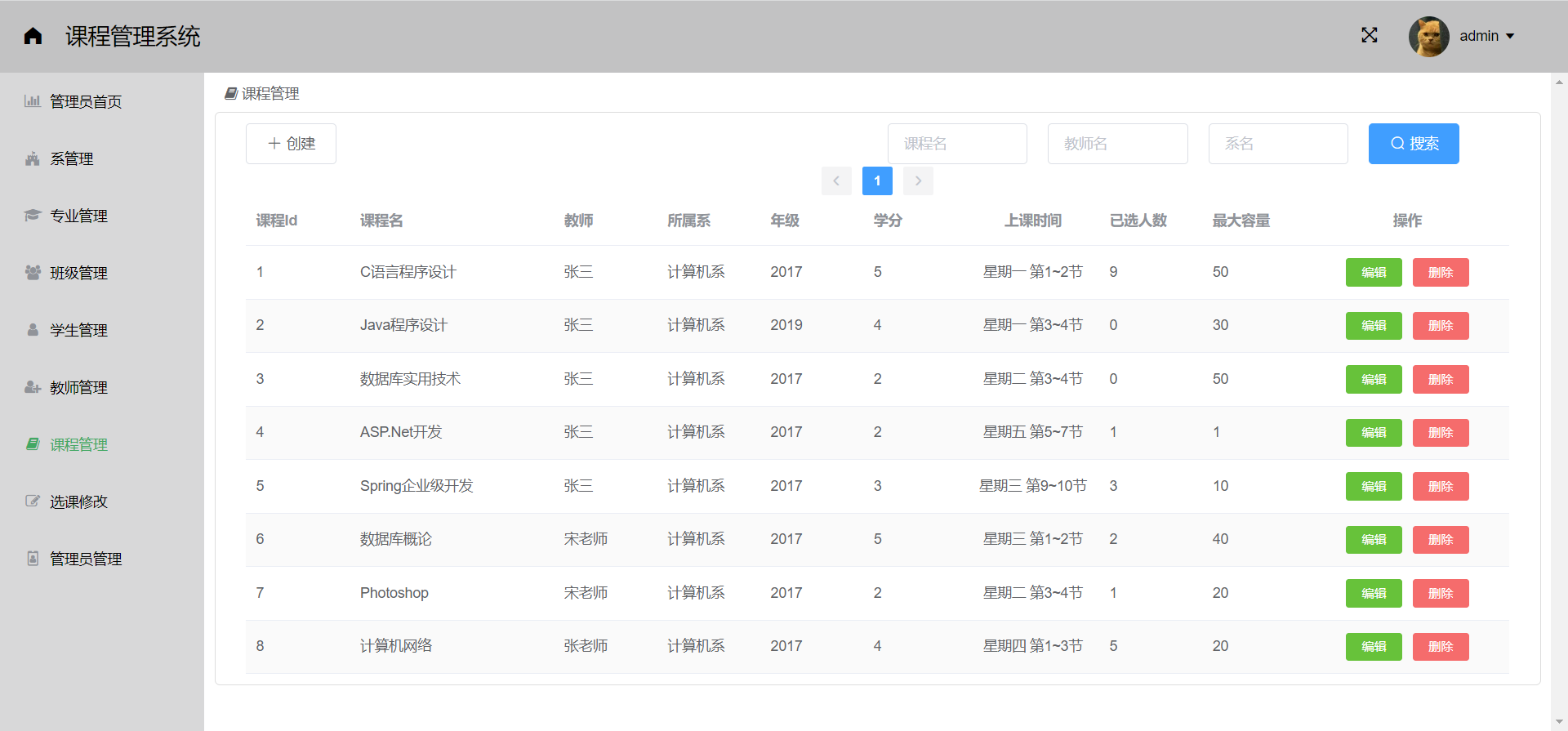
Task: Click the person icon for 学生管理
Action: [33, 330]
